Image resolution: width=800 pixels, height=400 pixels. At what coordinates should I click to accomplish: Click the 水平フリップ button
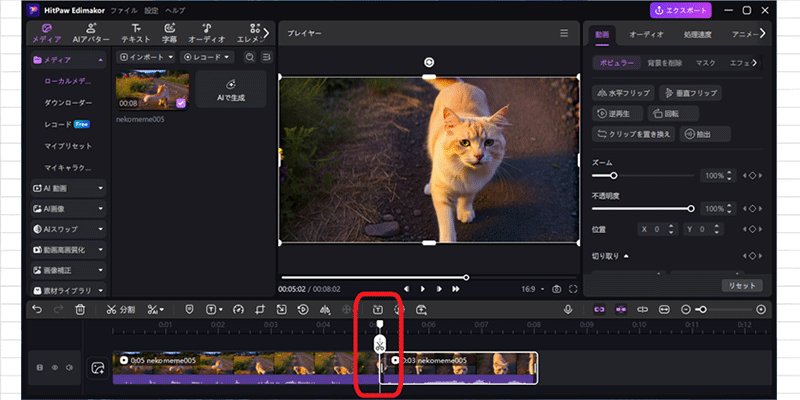(x=623, y=93)
